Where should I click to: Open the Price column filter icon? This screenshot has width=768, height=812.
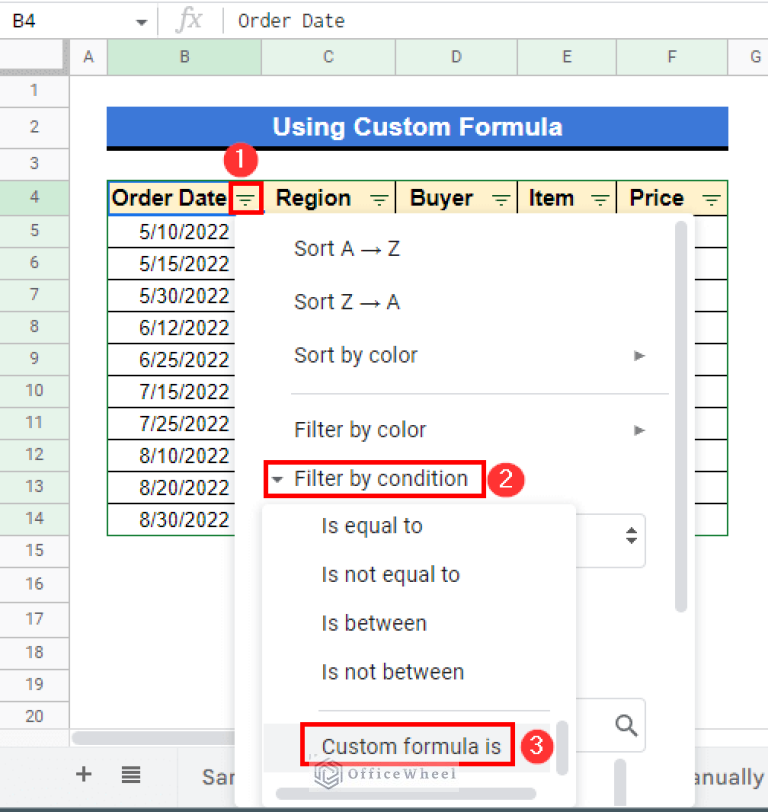711,200
